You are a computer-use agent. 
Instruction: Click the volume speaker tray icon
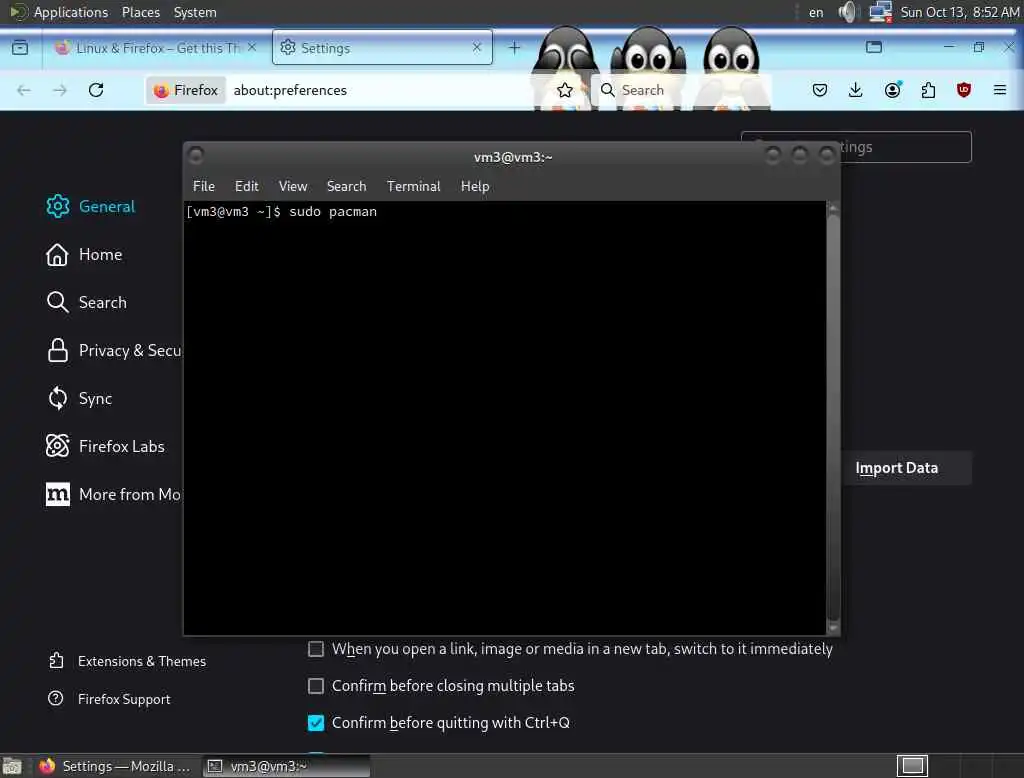pyautogui.click(x=847, y=12)
